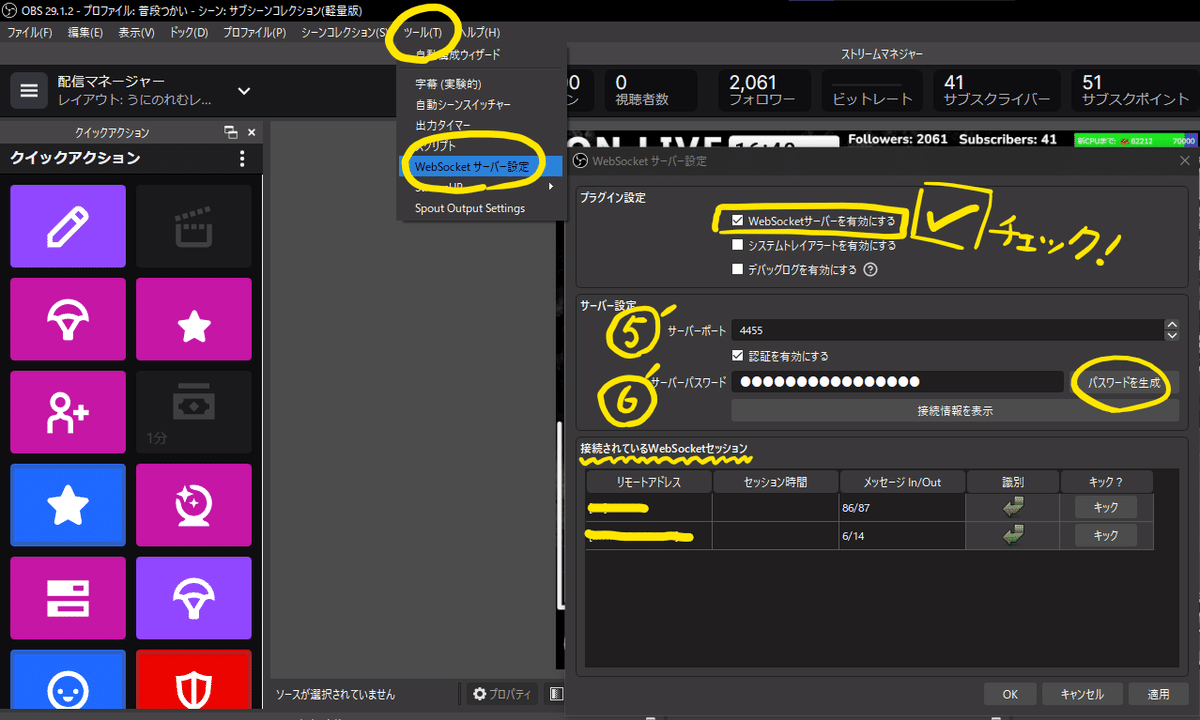The height and width of the screenshot is (720, 1200).
Task: Click the サーバーパスワード input field
Action: click(897, 382)
